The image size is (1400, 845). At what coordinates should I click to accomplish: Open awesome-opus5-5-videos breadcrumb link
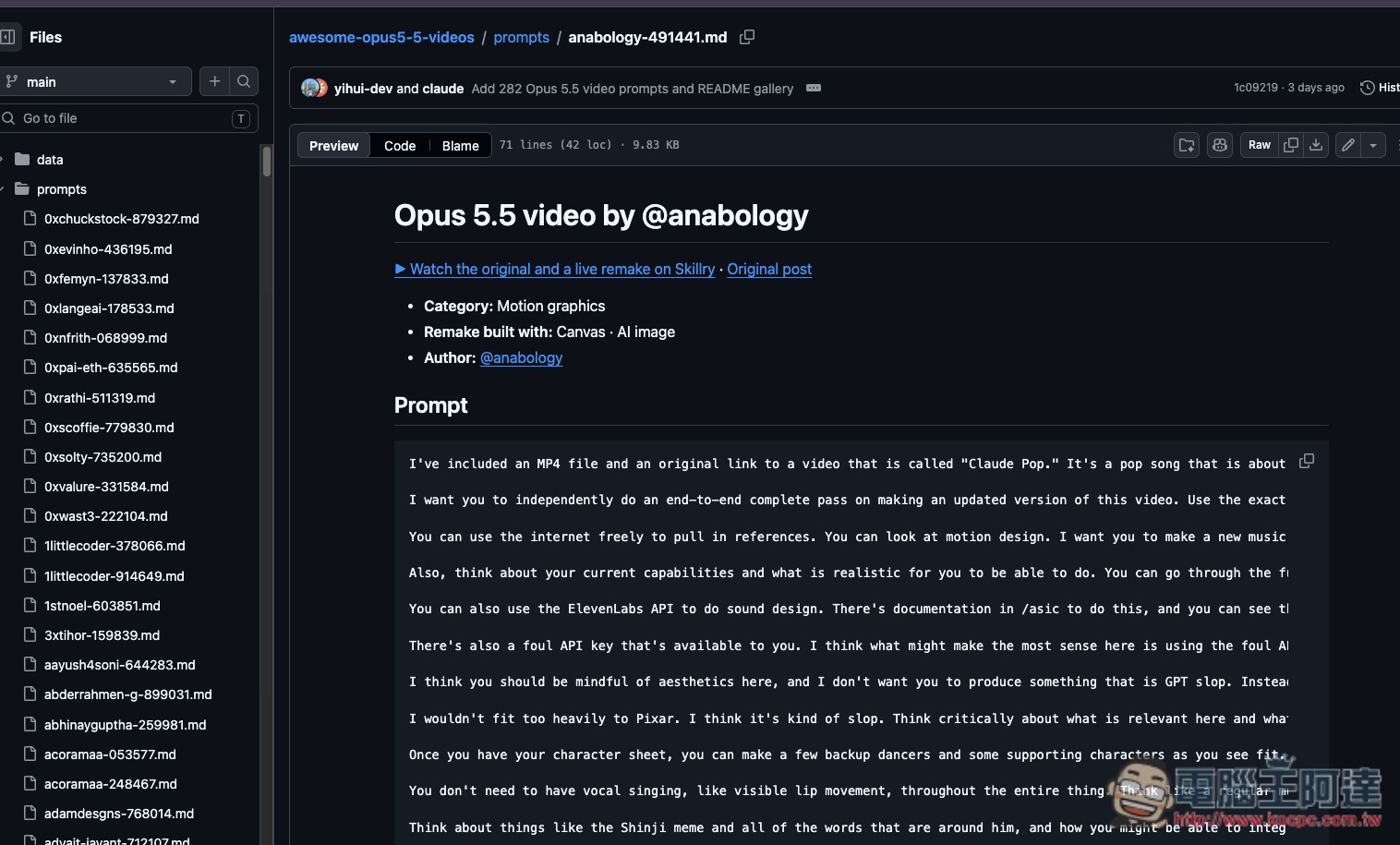tap(381, 37)
